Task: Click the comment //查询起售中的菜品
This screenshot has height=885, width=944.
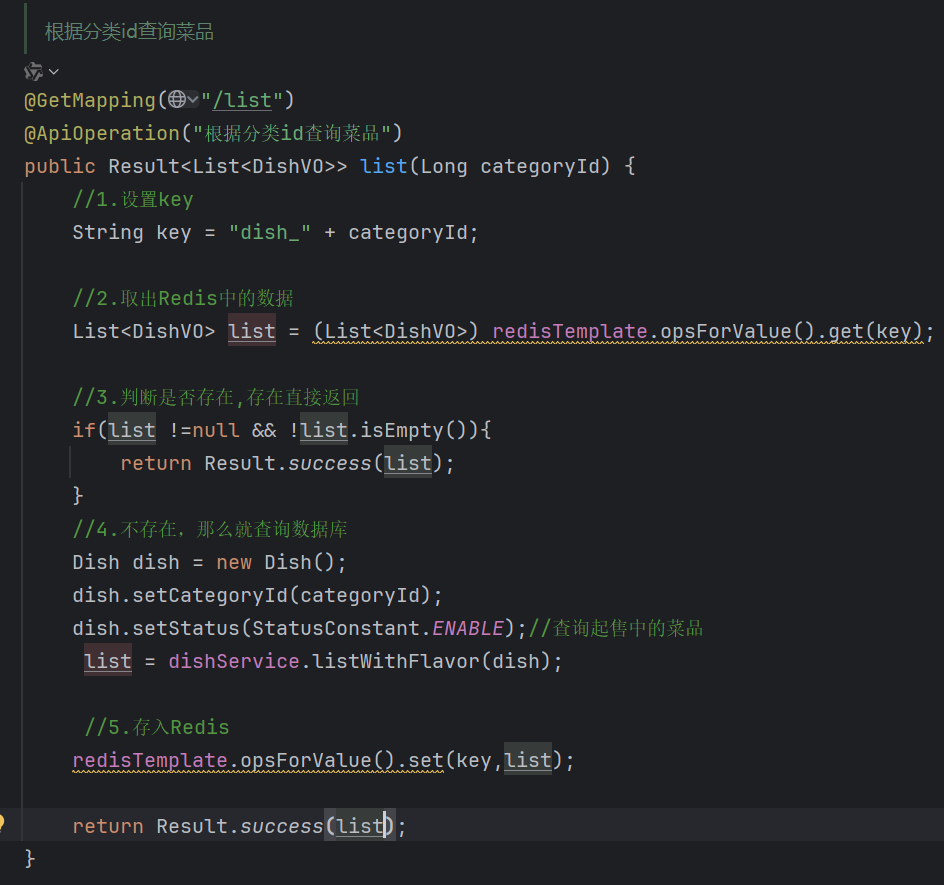Action: [x=616, y=629]
